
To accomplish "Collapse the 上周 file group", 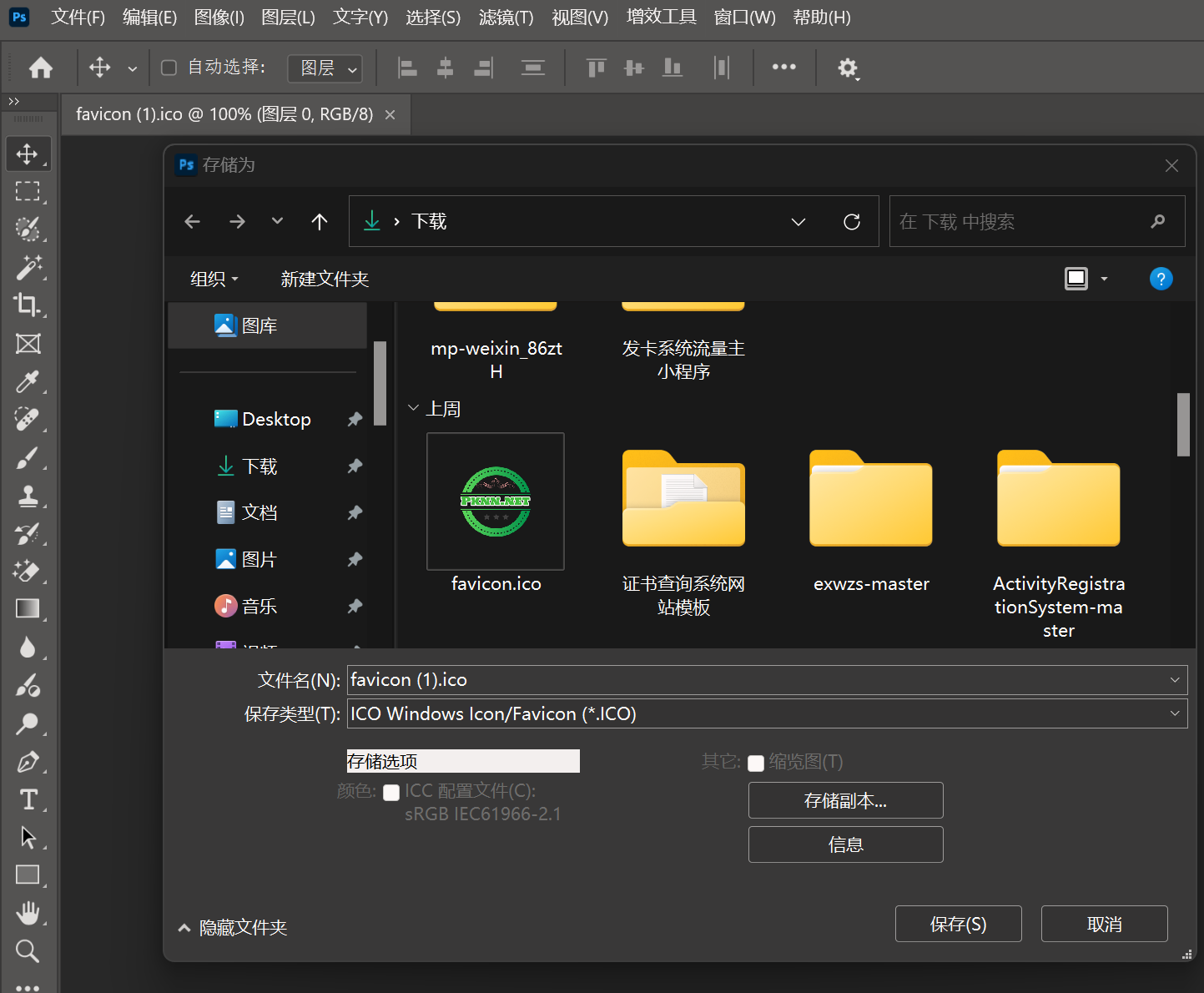I will (x=413, y=408).
